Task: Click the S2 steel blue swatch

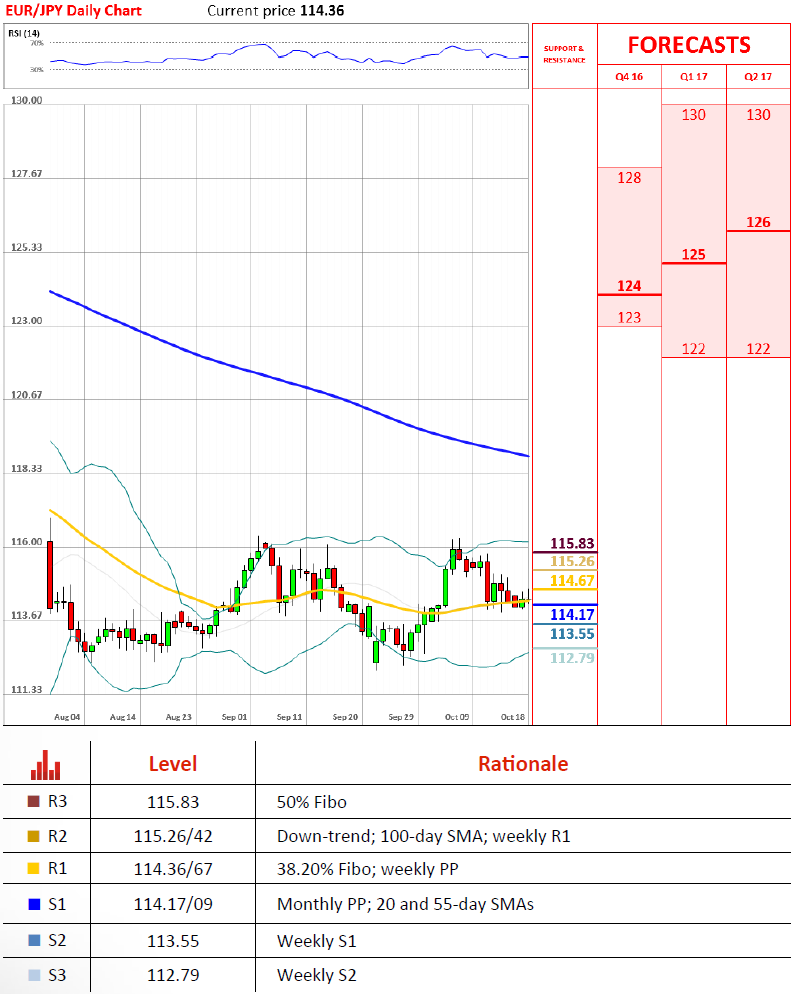Action: (34, 940)
